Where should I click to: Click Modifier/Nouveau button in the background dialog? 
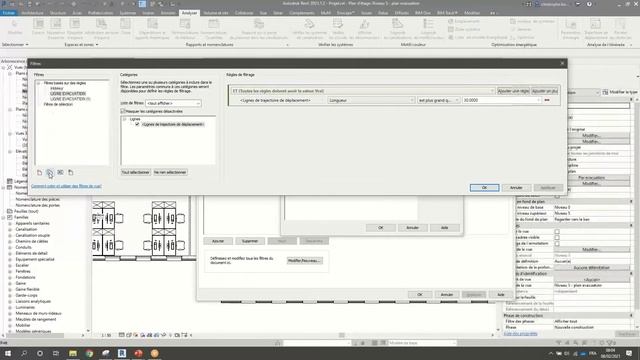pyautogui.click(x=304, y=260)
